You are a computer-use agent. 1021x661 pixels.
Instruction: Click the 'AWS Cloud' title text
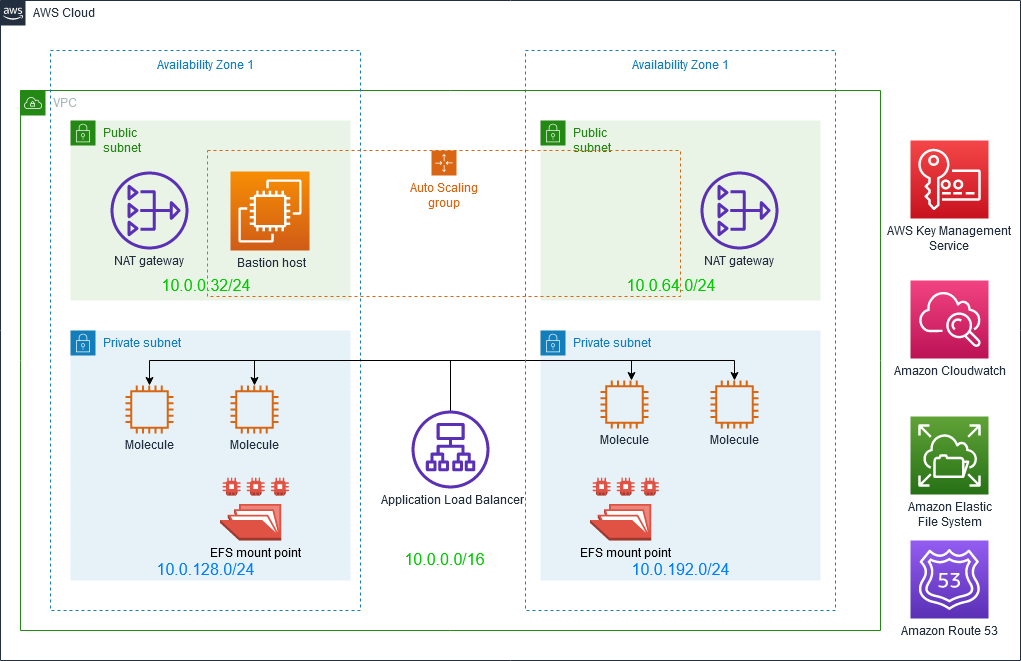pos(64,13)
